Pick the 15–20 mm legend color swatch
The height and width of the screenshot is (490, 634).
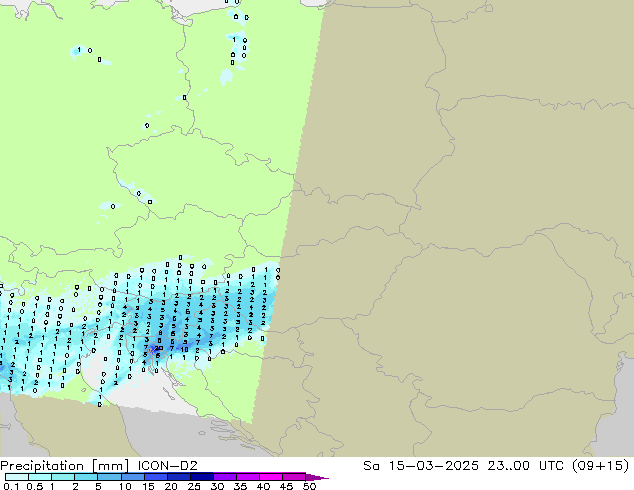click(155, 477)
